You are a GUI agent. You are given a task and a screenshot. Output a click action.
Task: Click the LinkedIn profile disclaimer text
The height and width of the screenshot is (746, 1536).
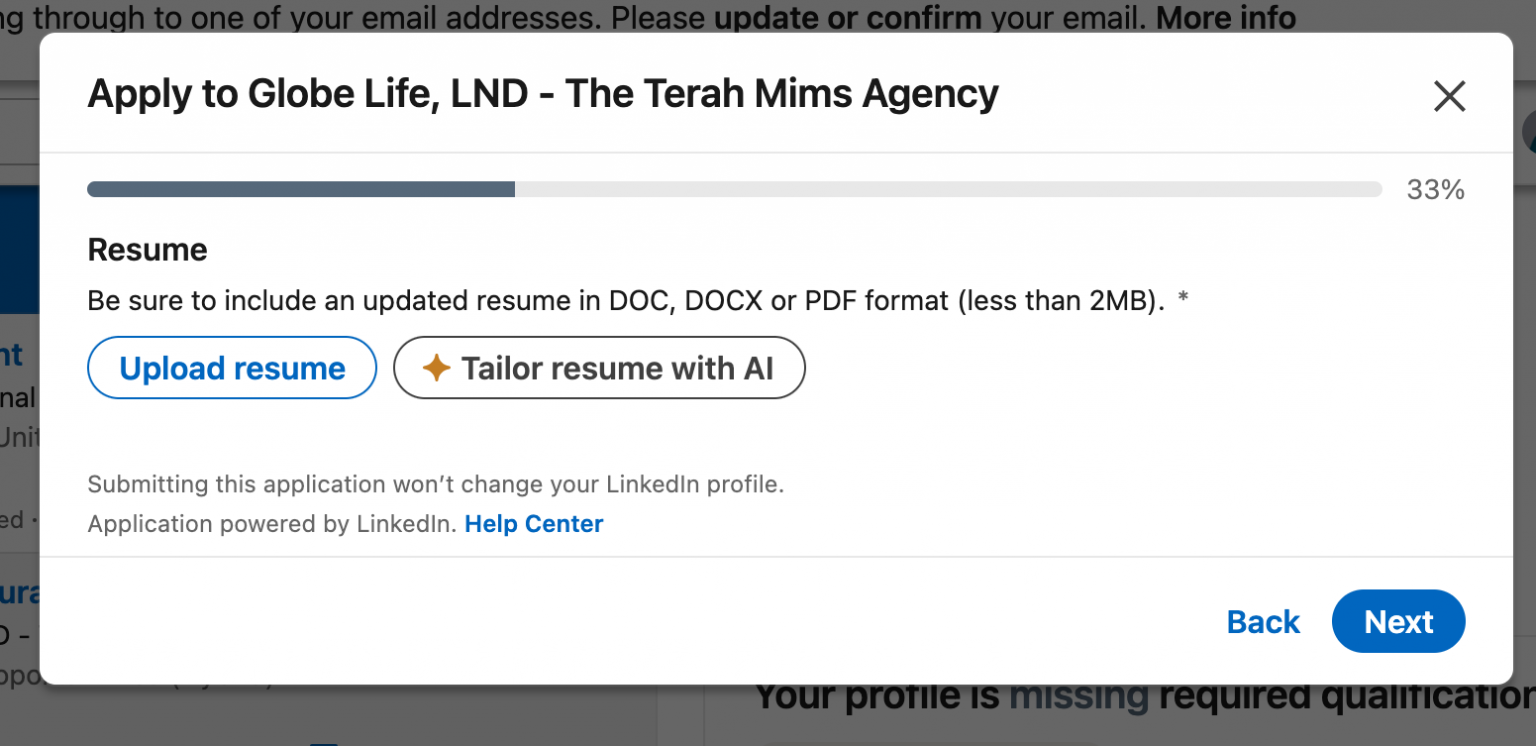[x=436, y=484]
